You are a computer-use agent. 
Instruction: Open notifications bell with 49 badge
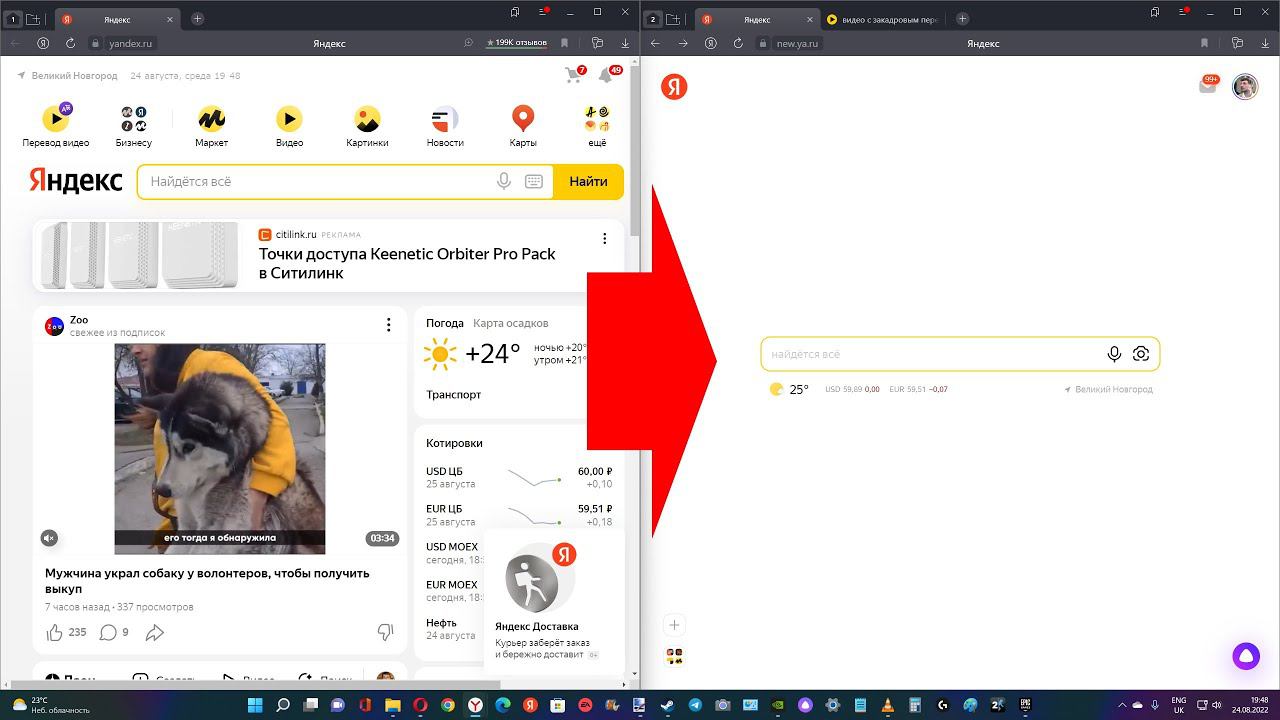coord(608,75)
